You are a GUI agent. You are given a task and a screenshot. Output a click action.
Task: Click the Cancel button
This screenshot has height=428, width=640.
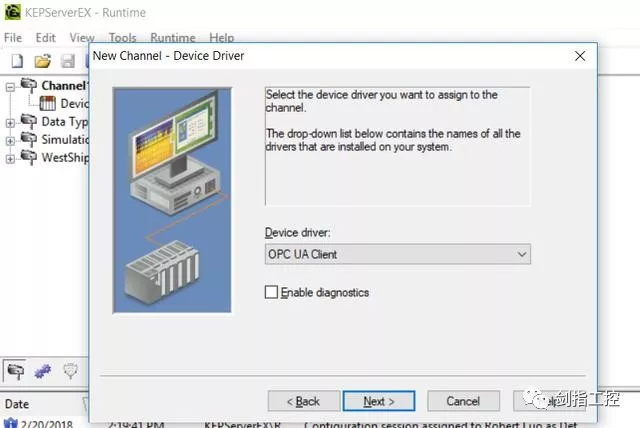click(x=463, y=401)
